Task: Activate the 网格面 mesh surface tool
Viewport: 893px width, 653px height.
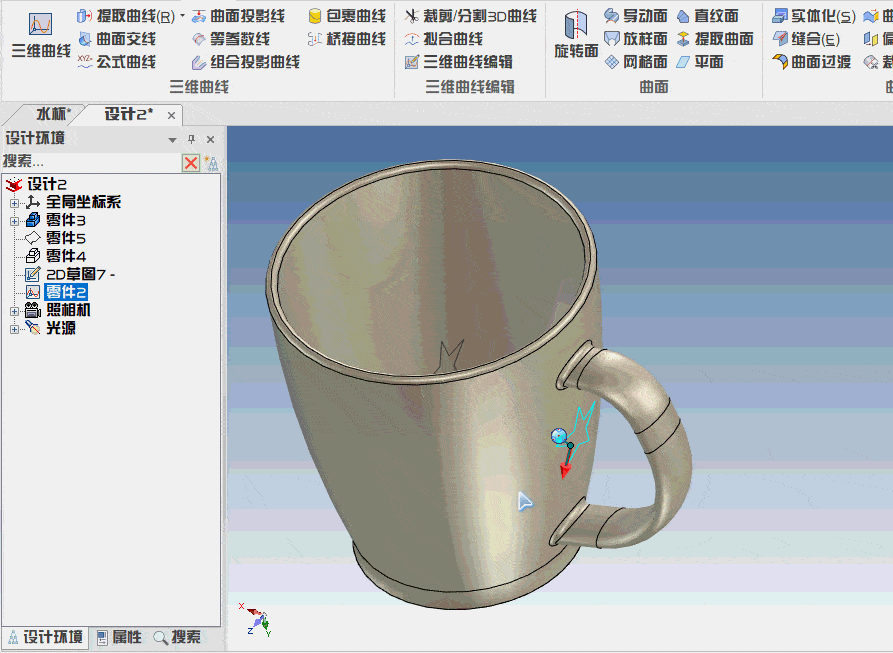Action: [646, 62]
